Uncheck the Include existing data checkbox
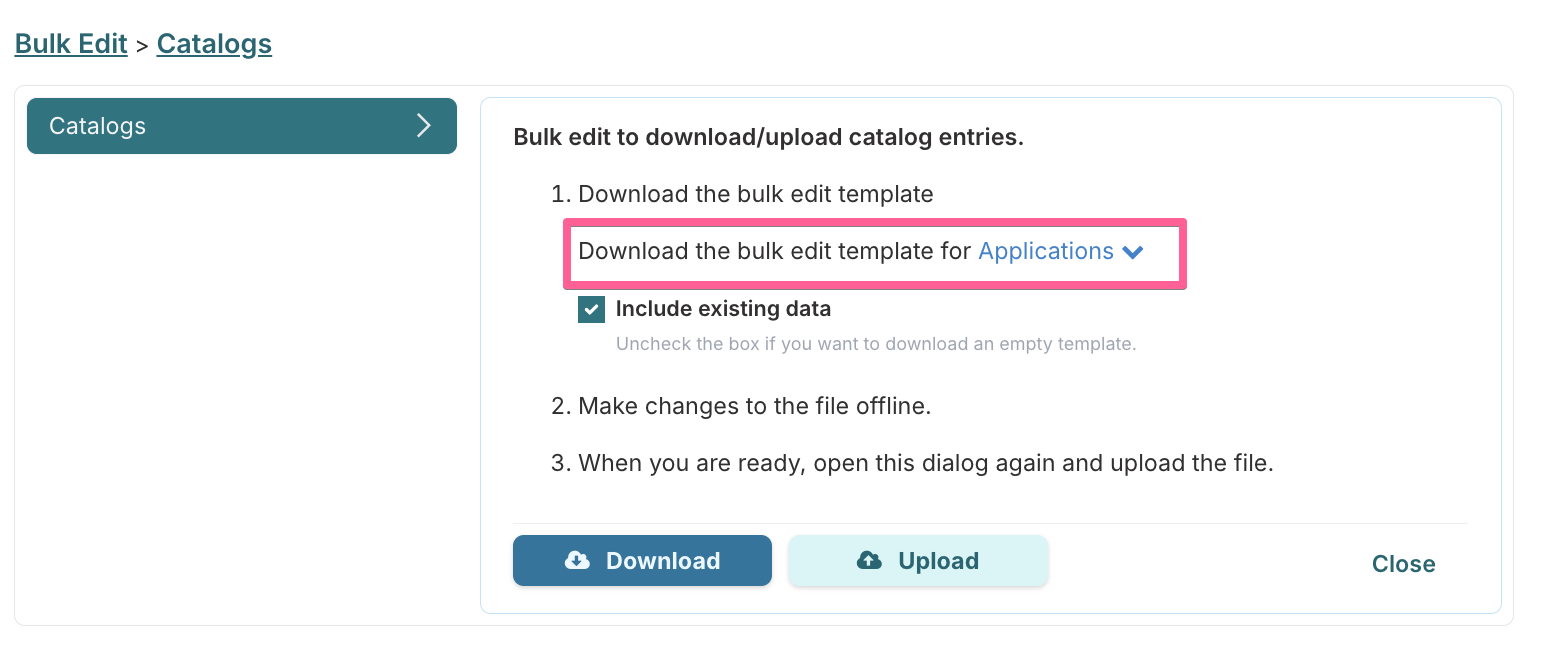This screenshot has width=1552, height=650. click(591, 309)
